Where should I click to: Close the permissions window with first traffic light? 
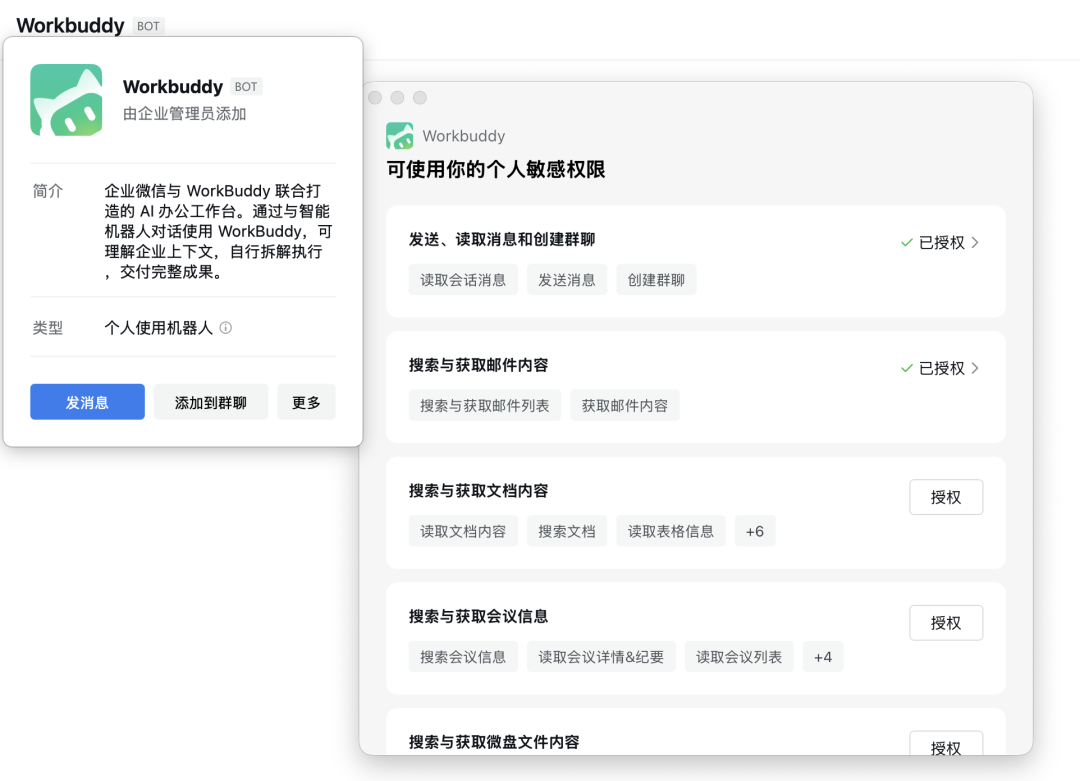pyautogui.click(x=375, y=98)
